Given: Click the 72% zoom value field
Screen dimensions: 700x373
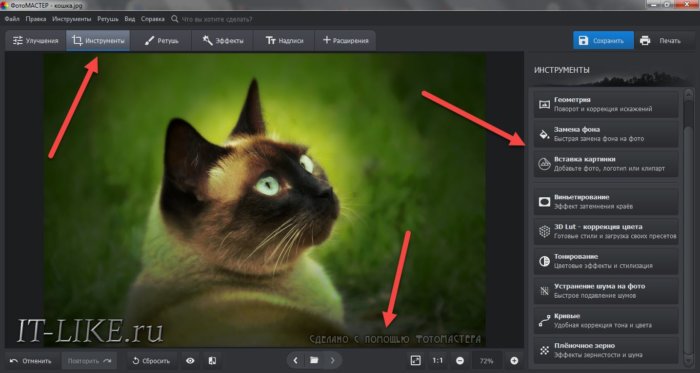Looking at the screenshot, I should (486, 361).
